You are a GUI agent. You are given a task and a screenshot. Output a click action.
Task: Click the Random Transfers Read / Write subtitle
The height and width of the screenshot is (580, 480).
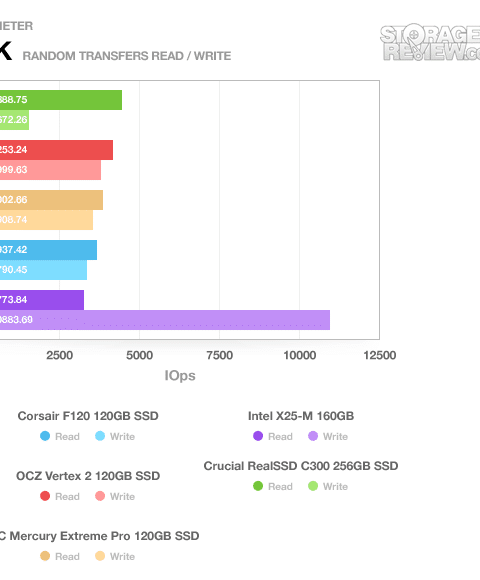click(127, 56)
